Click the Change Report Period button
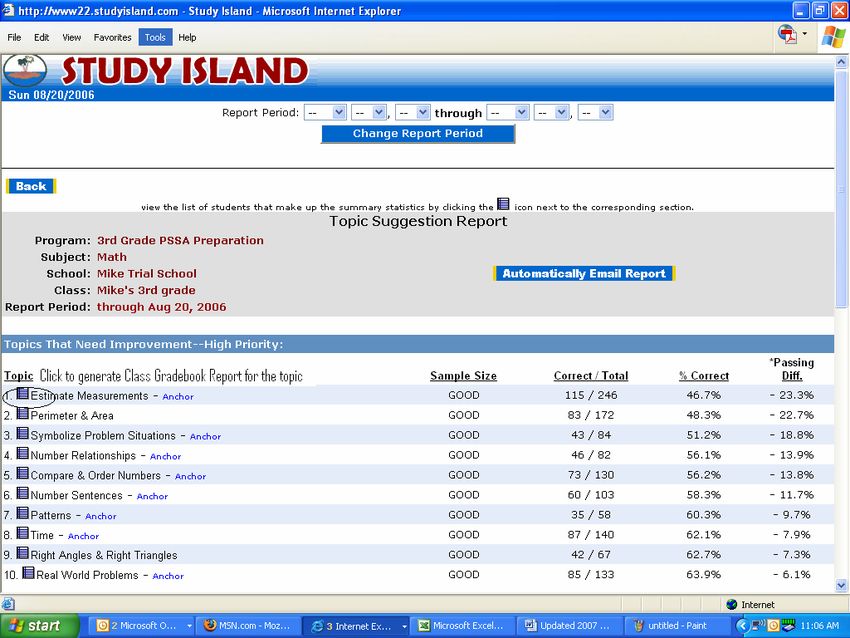Screen dimensions: 850x638 click(x=417, y=134)
